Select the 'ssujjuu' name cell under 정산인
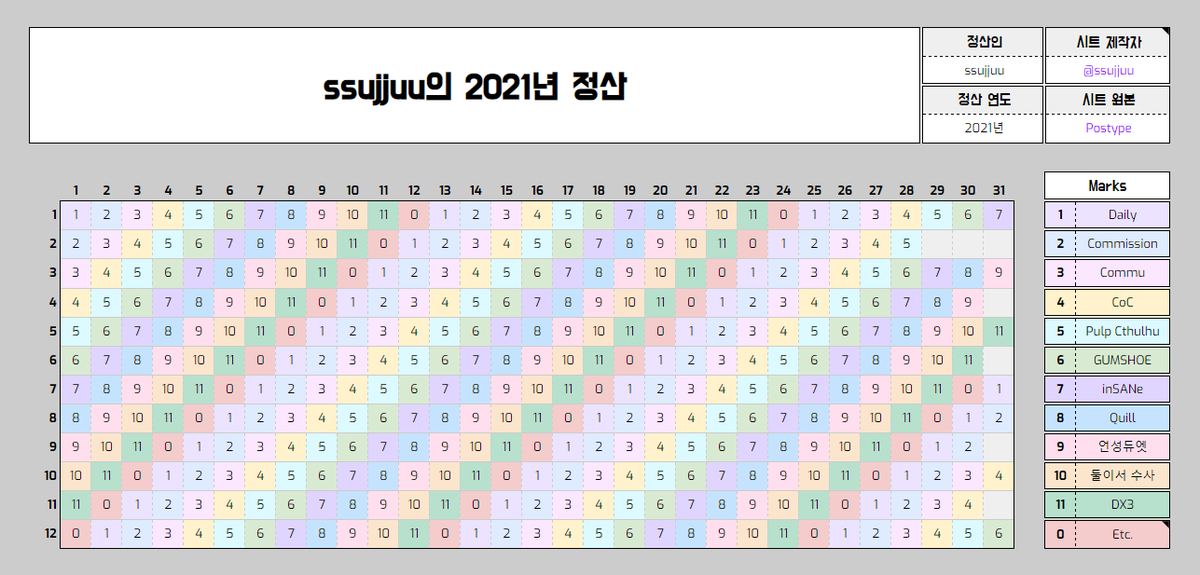Image resolution: width=1200 pixels, height=575 pixels. coord(983,70)
